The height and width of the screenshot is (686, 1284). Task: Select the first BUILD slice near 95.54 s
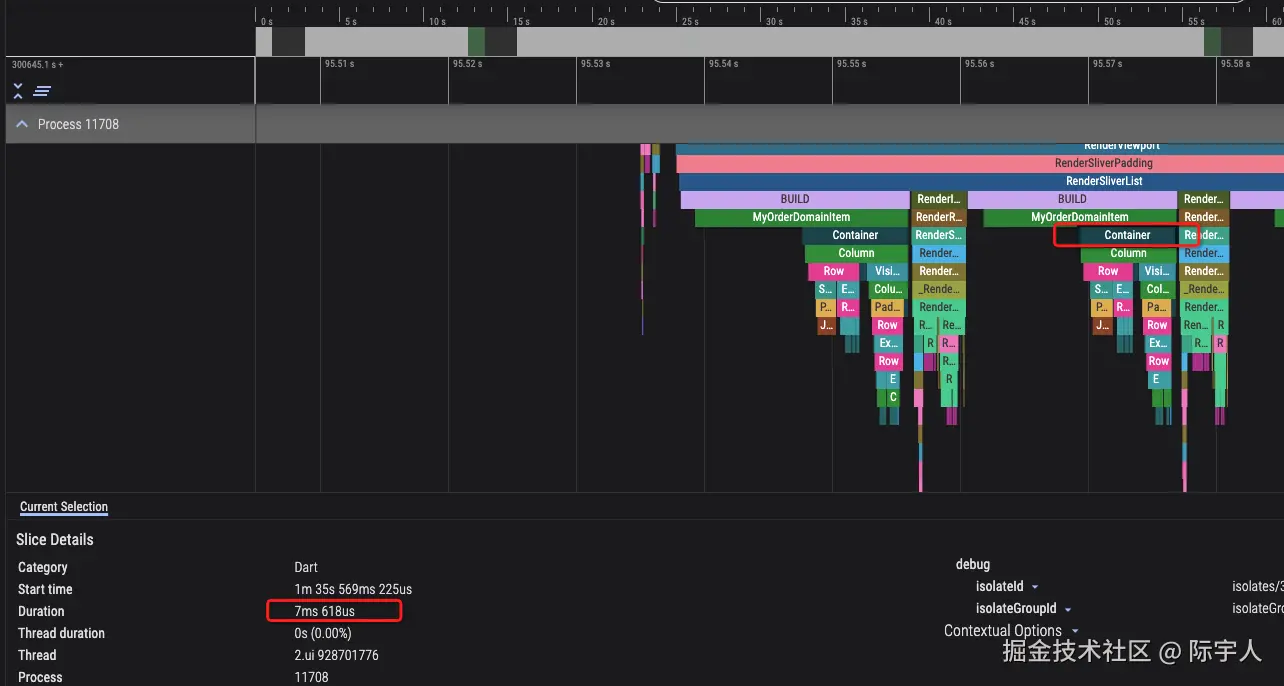(795, 199)
